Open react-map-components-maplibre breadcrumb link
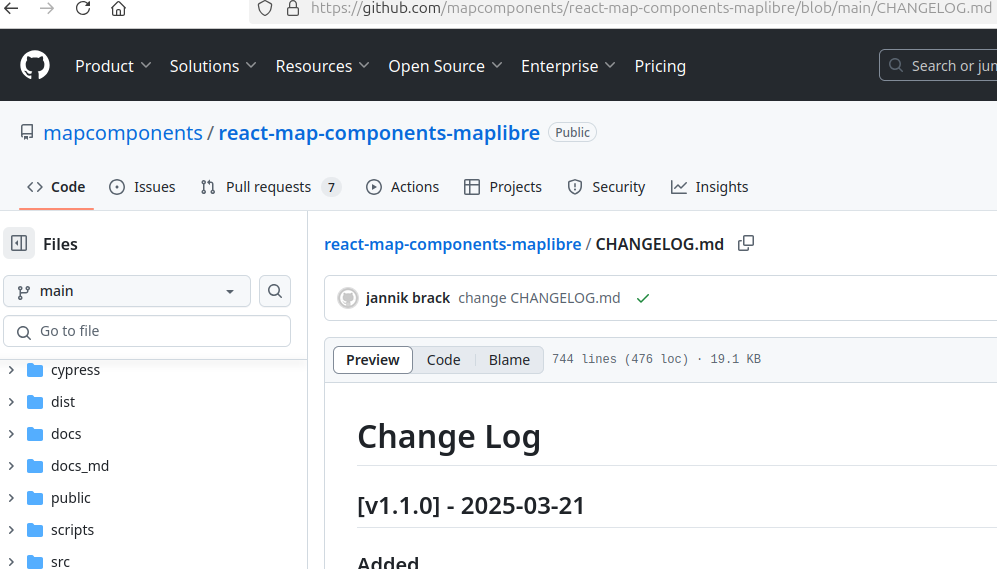The width and height of the screenshot is (997, 569). pos(453,244)
